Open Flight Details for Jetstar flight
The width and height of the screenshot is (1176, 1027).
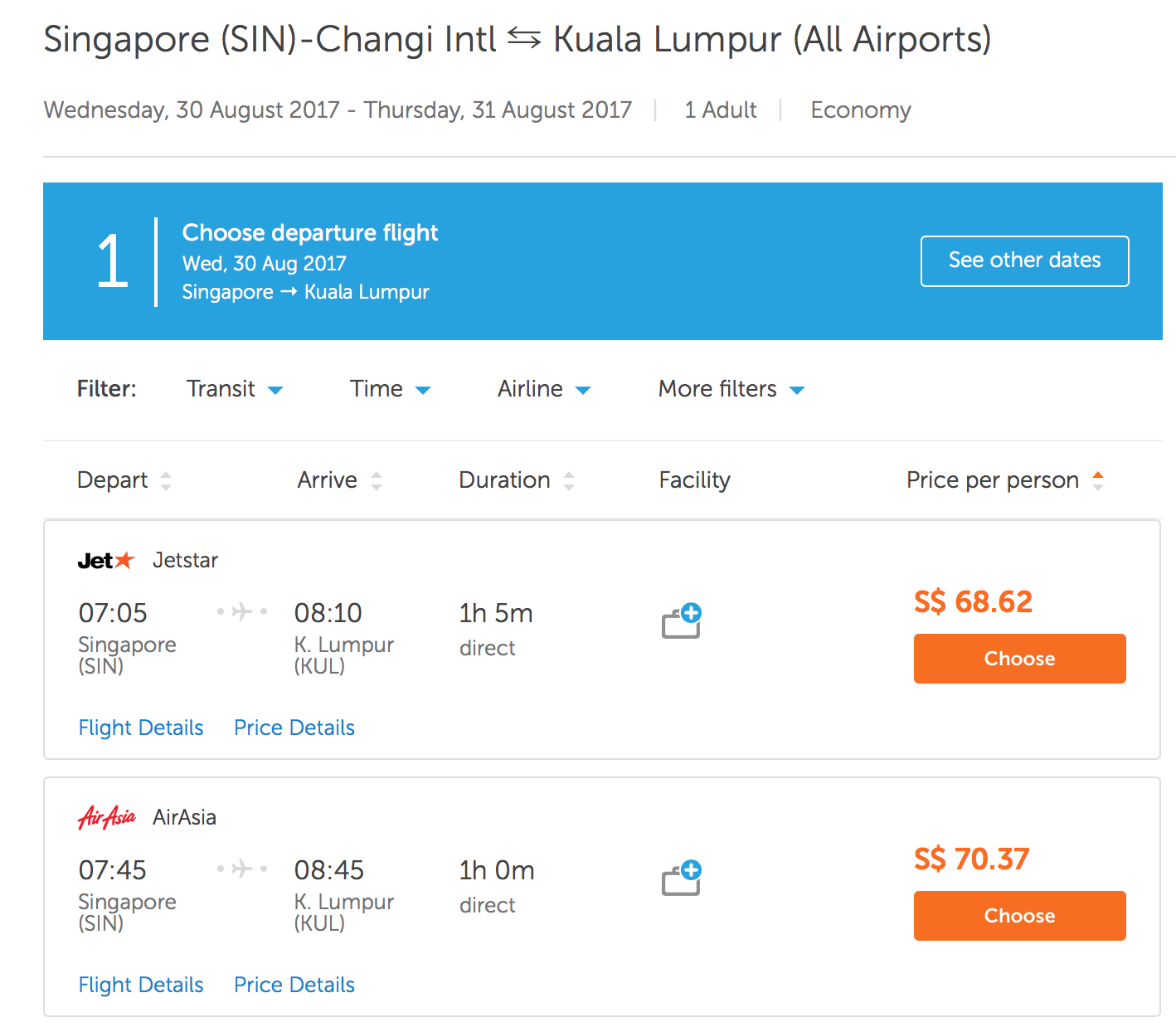point(141,728)
